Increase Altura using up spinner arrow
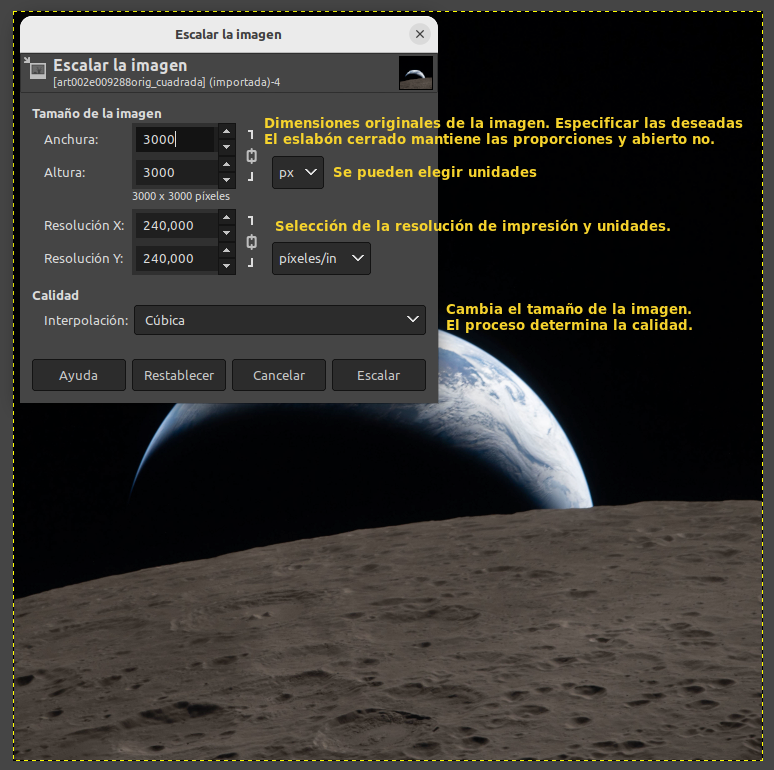Viewport: 774px width, 770px height. (227, 165)
